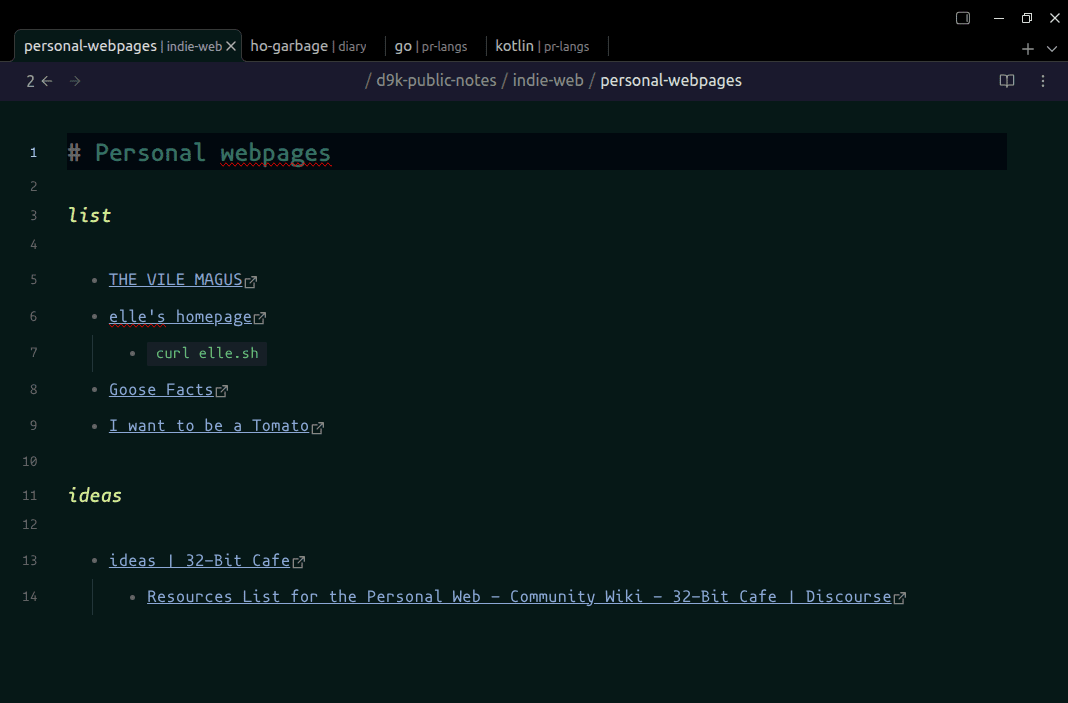Open I want to be a Tomato link
This screenshot has width=1068, height=703.
pyautogui.click(x=209, y=426)
